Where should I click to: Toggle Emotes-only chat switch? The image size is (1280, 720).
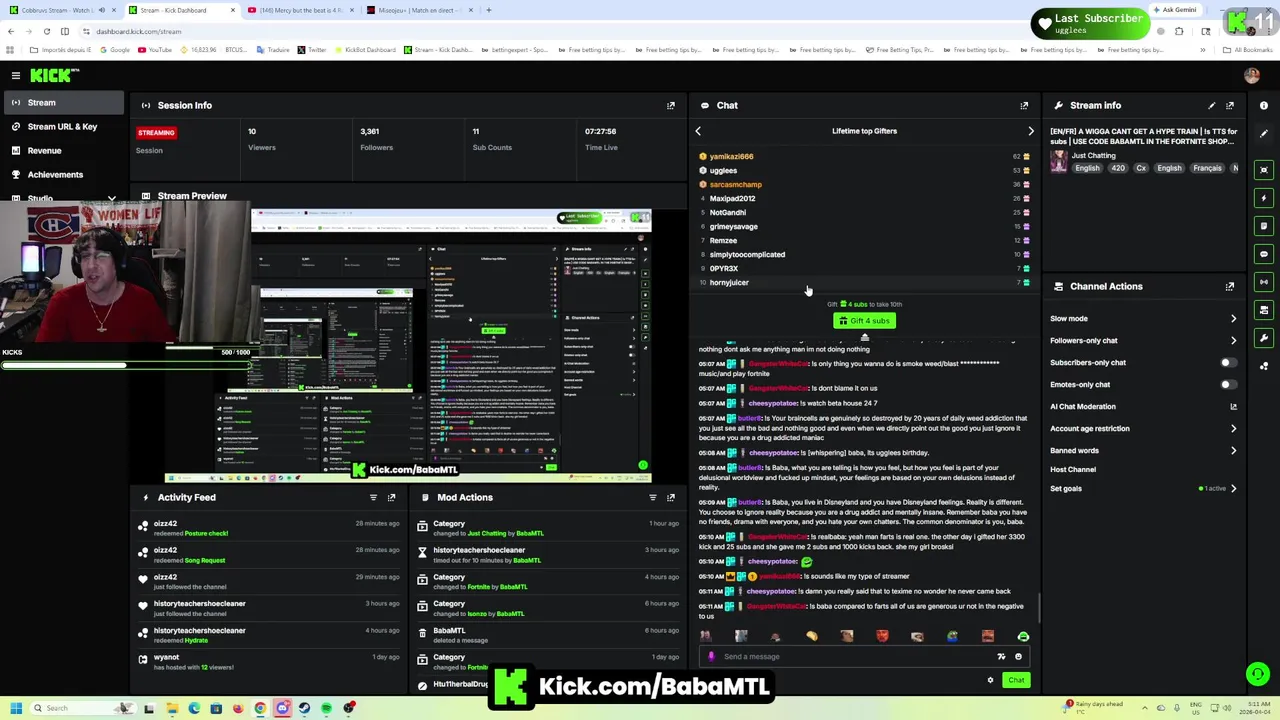click(1228, 385)
